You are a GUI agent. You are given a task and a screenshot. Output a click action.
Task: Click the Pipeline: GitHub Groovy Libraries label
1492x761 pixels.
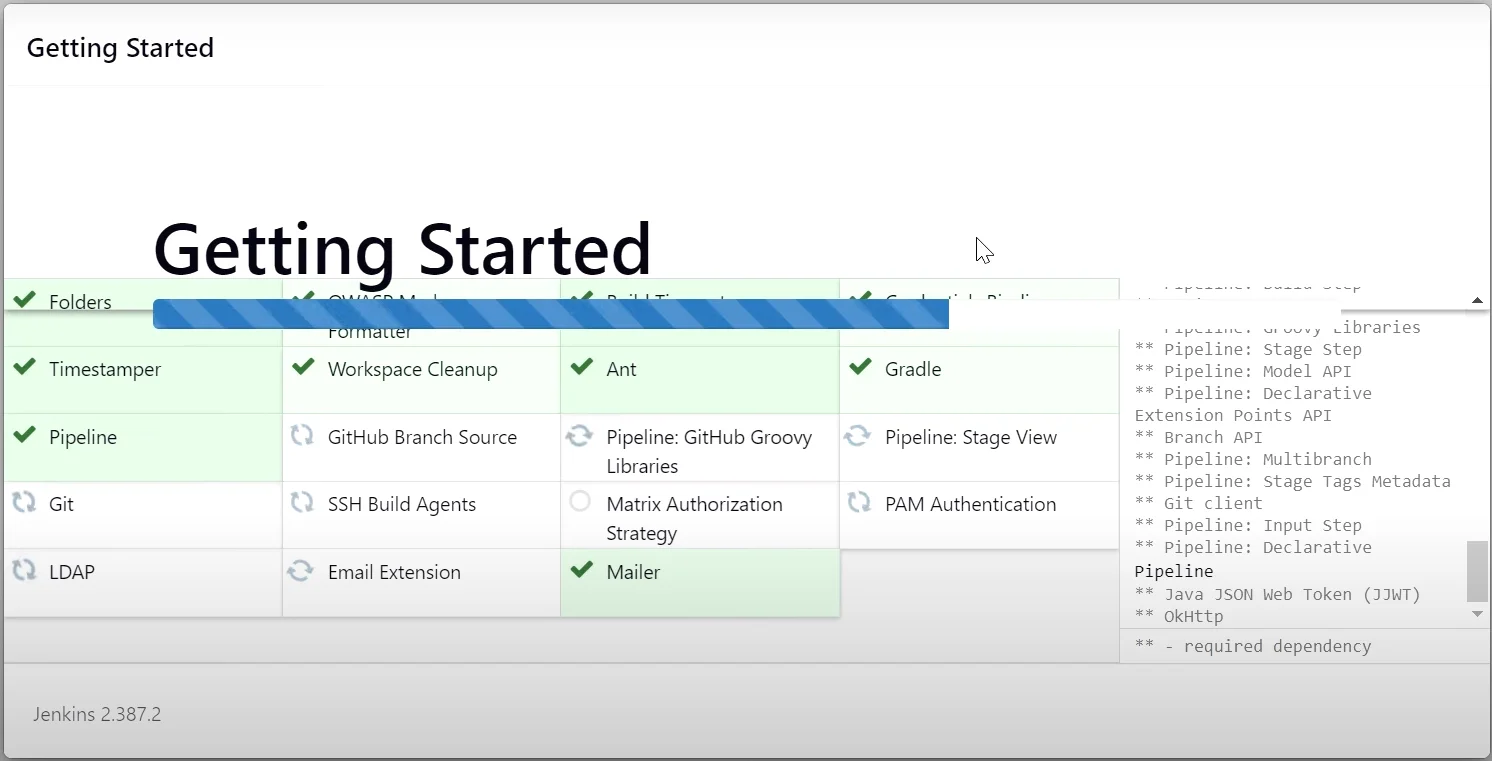(709, 451)
